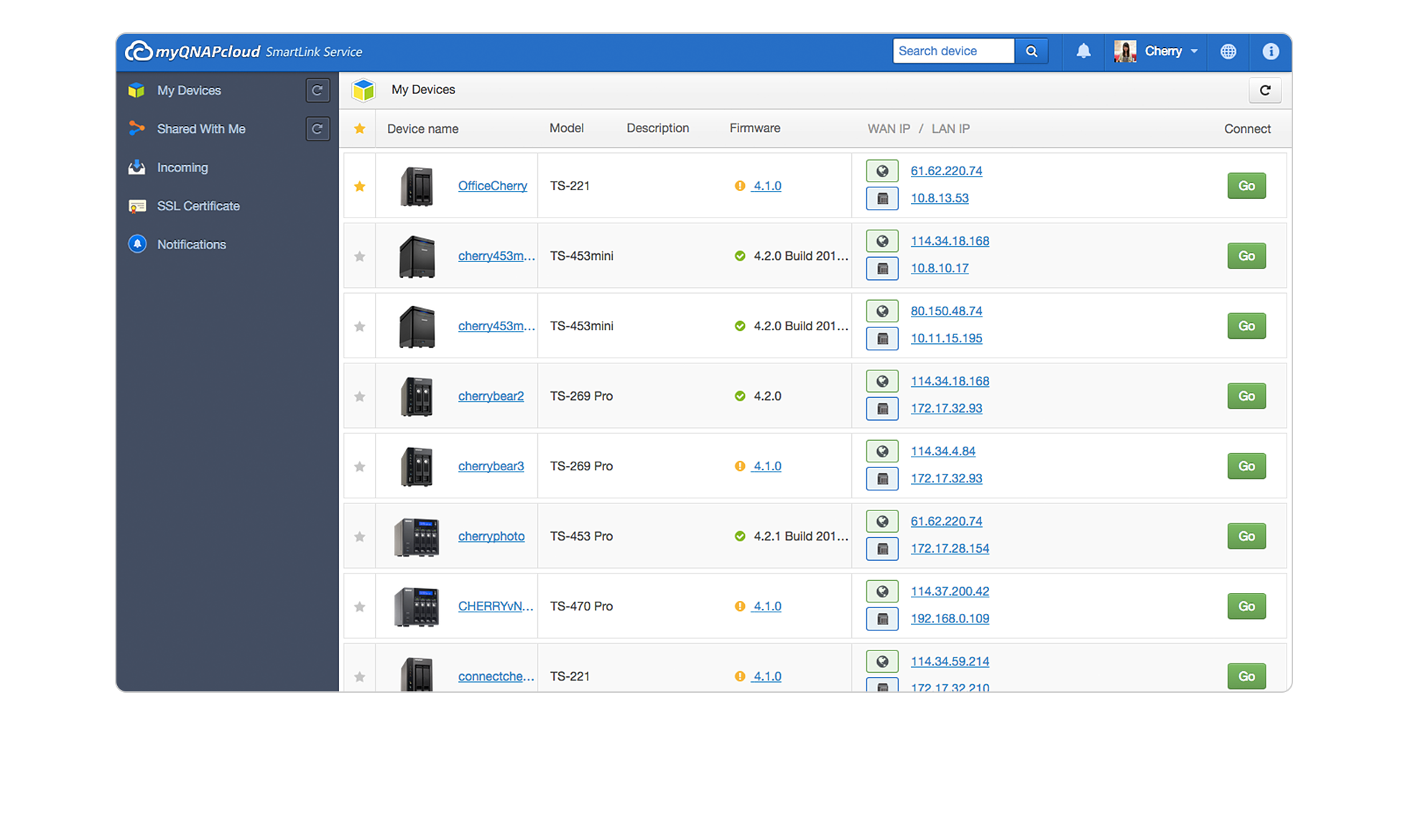Screen dimensions: 1408x840
Task: Open Notifications in sidebar
Action: click(191, 245)
